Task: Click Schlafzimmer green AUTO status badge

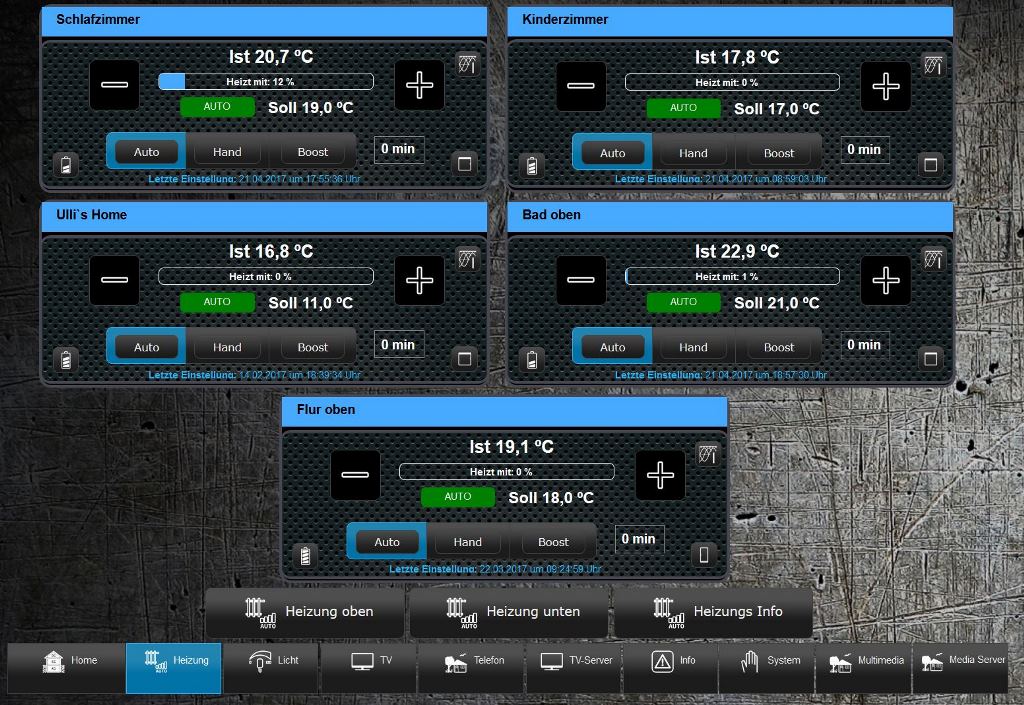Action: [x=217, y=106]
